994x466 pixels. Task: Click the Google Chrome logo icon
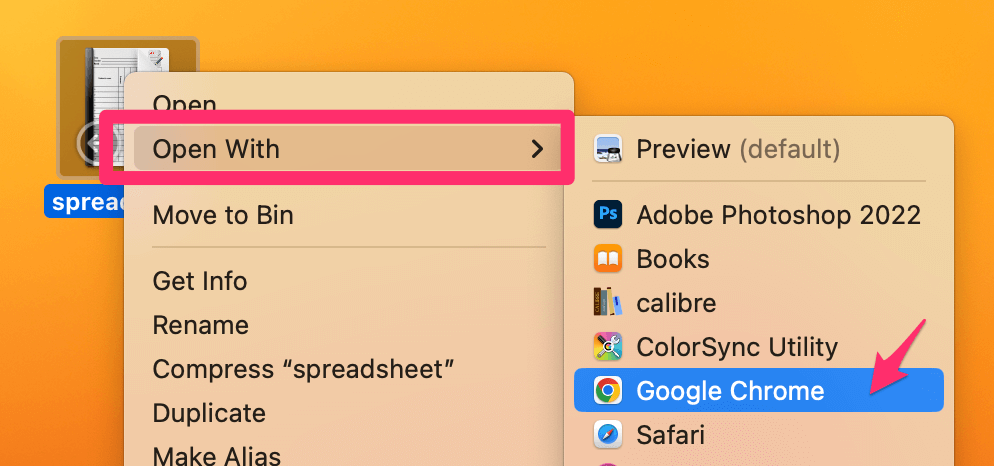point(608,390)
